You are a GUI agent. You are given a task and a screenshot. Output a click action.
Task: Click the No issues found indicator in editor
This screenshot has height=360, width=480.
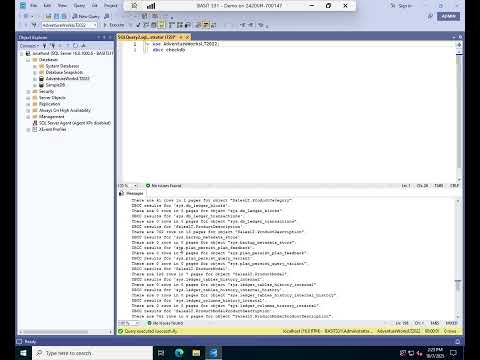(x=164, y=186)
